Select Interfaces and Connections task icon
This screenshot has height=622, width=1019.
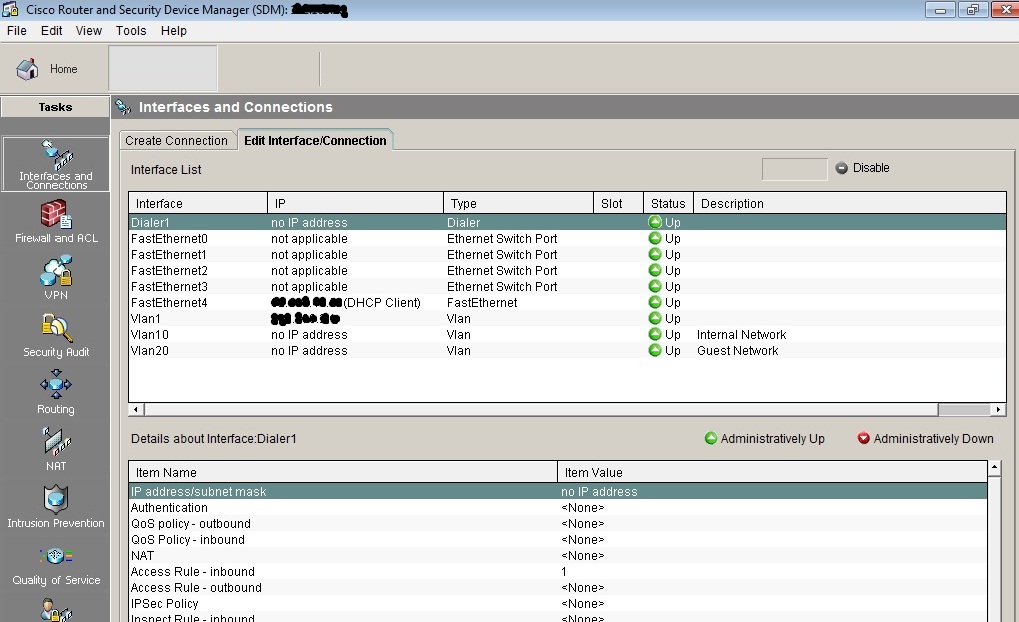pos(56,164)
